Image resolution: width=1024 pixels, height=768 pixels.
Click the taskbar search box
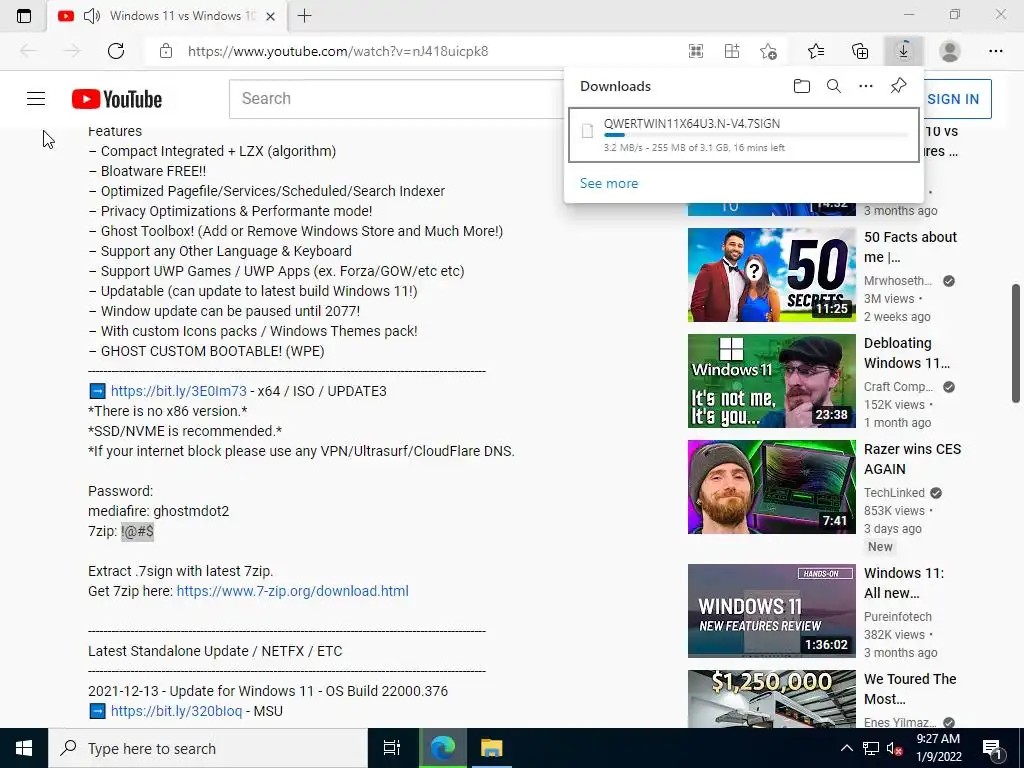(x=208, y=748)
